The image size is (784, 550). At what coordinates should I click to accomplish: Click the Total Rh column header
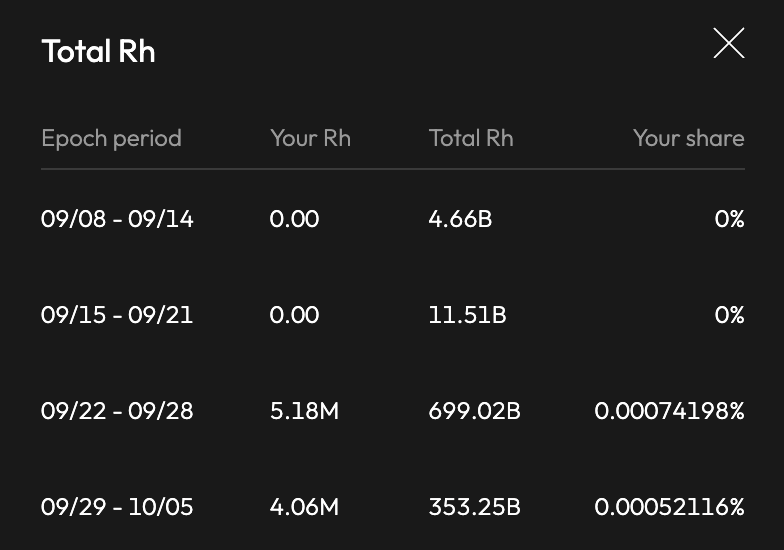tap(470, 138)
